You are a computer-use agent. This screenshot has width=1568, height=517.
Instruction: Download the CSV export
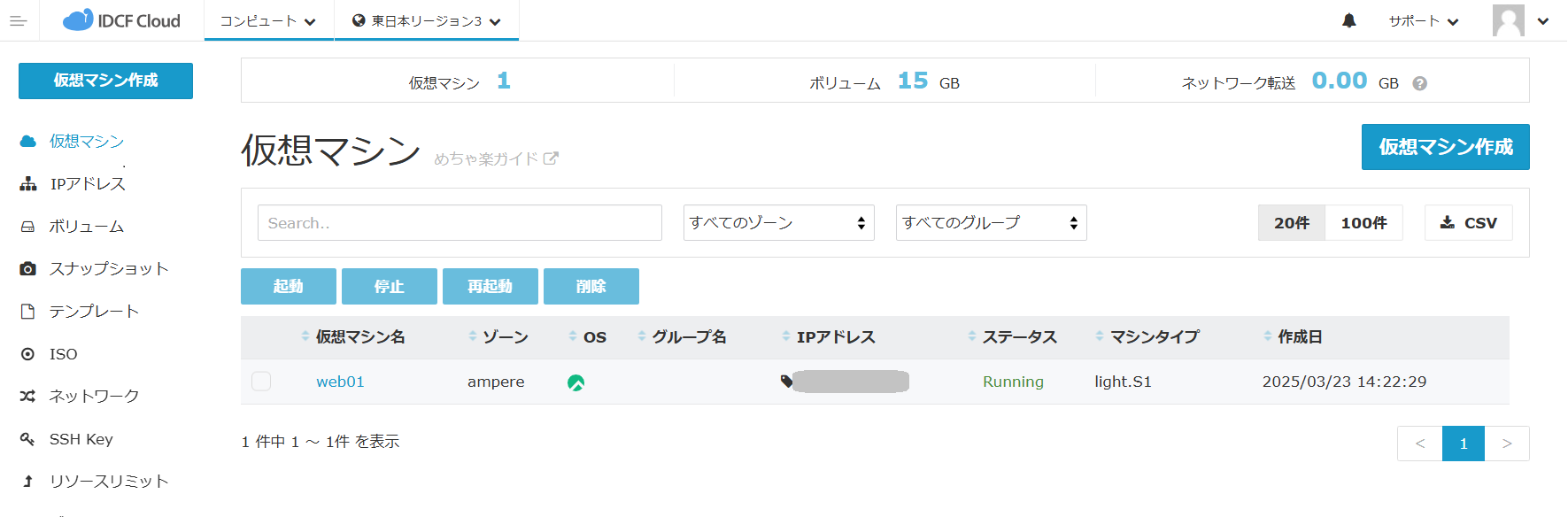(x=1468, y=223)
